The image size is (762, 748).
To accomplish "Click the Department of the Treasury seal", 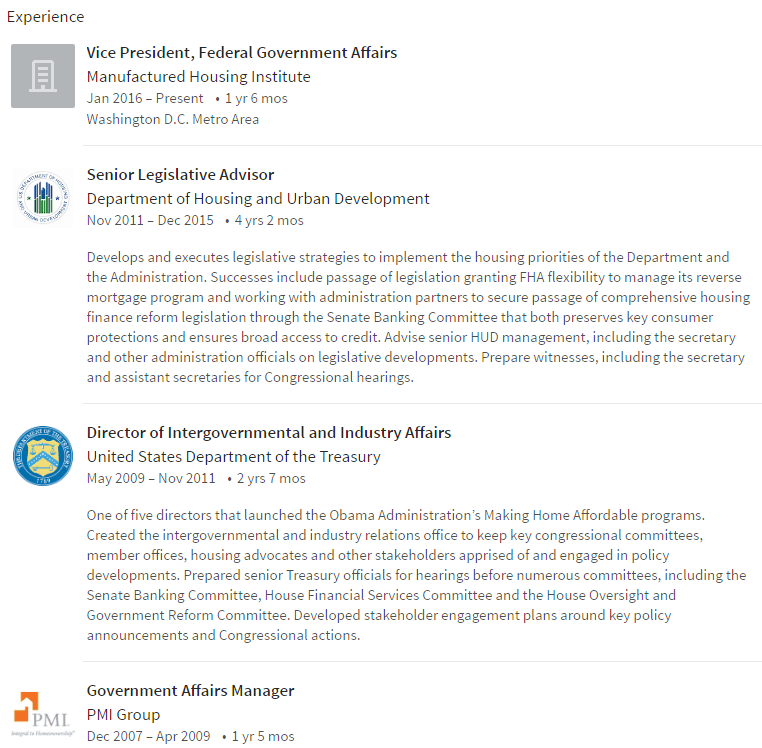I will pyautogui.click(x=43, y=456).
